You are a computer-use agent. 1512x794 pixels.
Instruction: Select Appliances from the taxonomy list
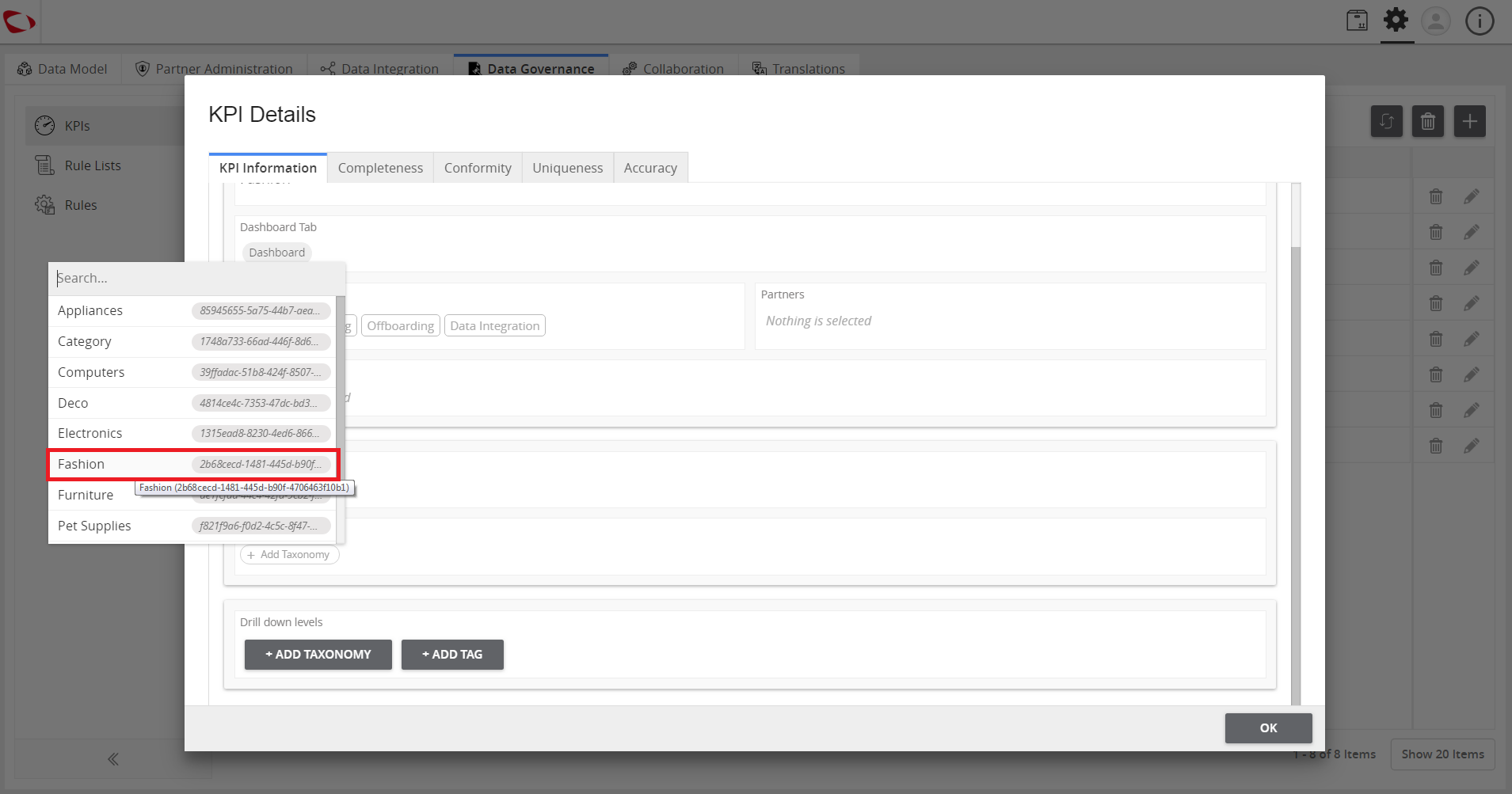192,310
